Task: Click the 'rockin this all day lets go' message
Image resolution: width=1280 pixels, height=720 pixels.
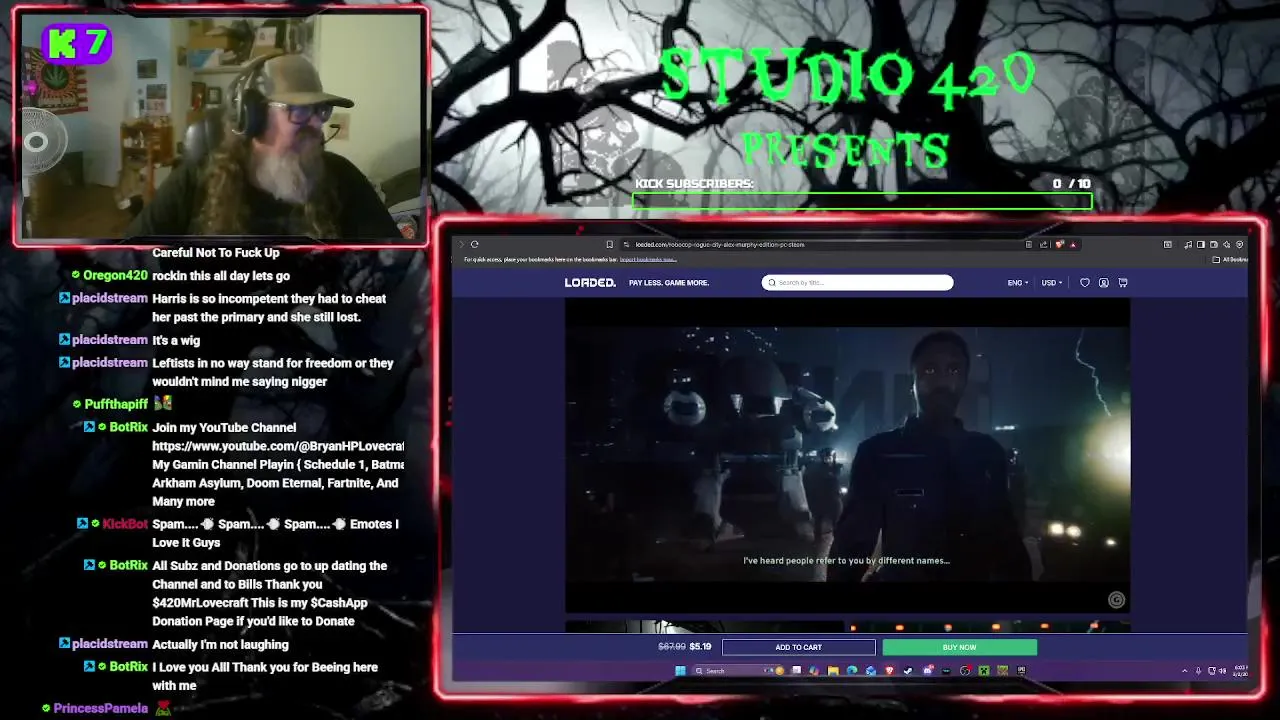Action: 221,276
